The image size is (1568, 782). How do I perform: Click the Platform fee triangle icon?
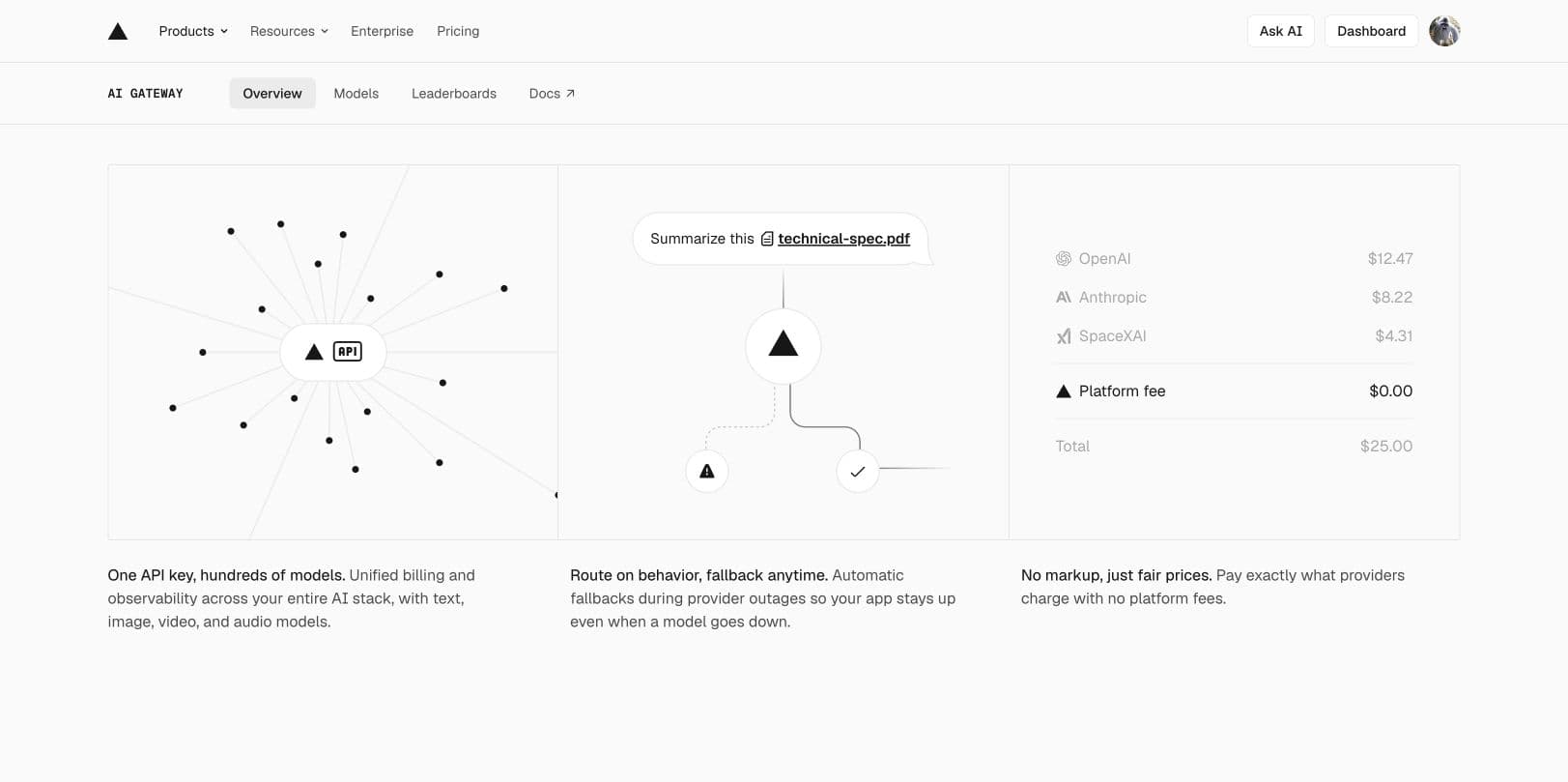coord(1064,391)
